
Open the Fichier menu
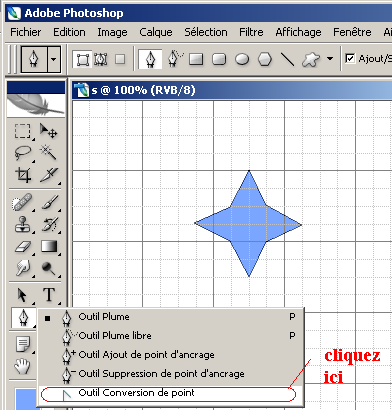26,32
